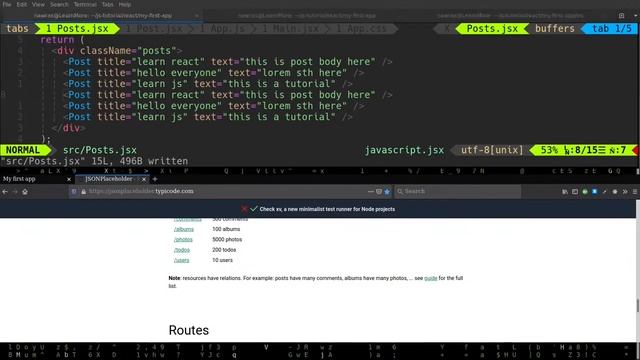Go to the browser home page

25,191
